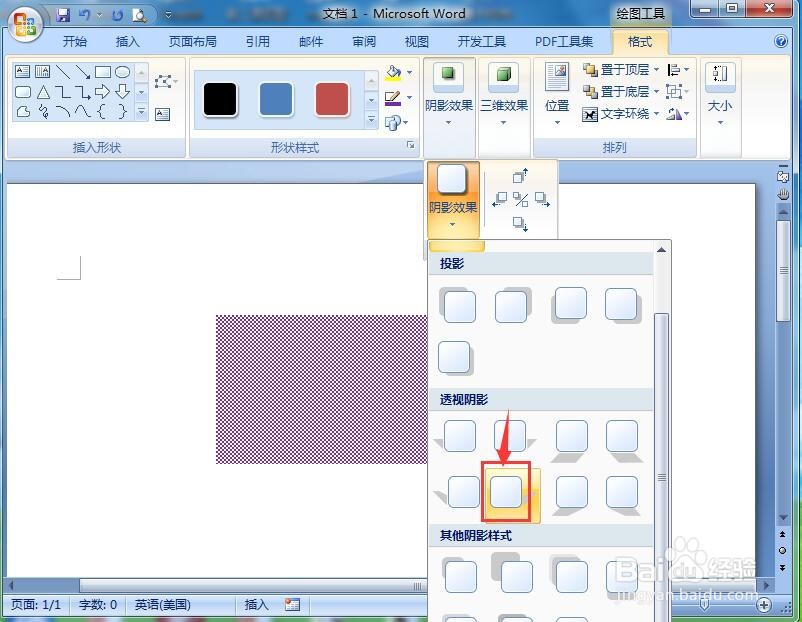Screen dimensions: 802x622
Task: Choose the blue shape style swatch
Action: (276, 99)
